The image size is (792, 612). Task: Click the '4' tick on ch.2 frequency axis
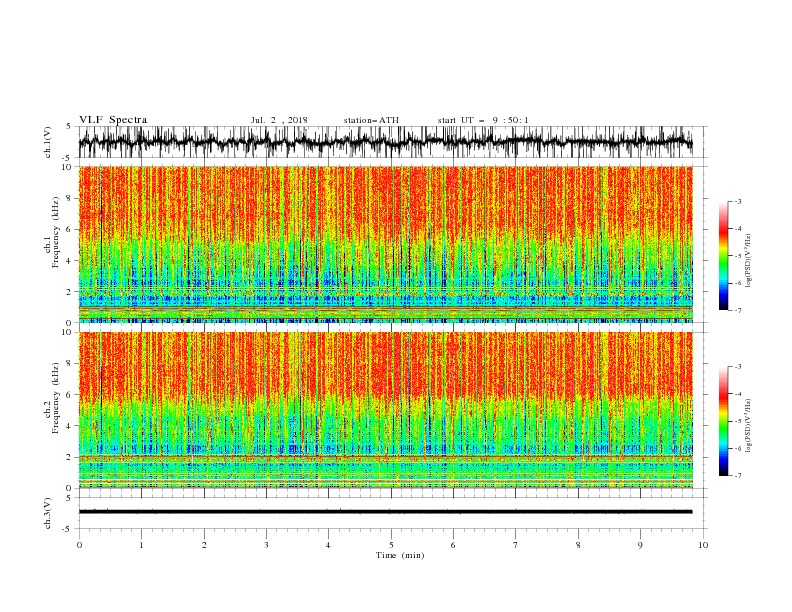70,426
